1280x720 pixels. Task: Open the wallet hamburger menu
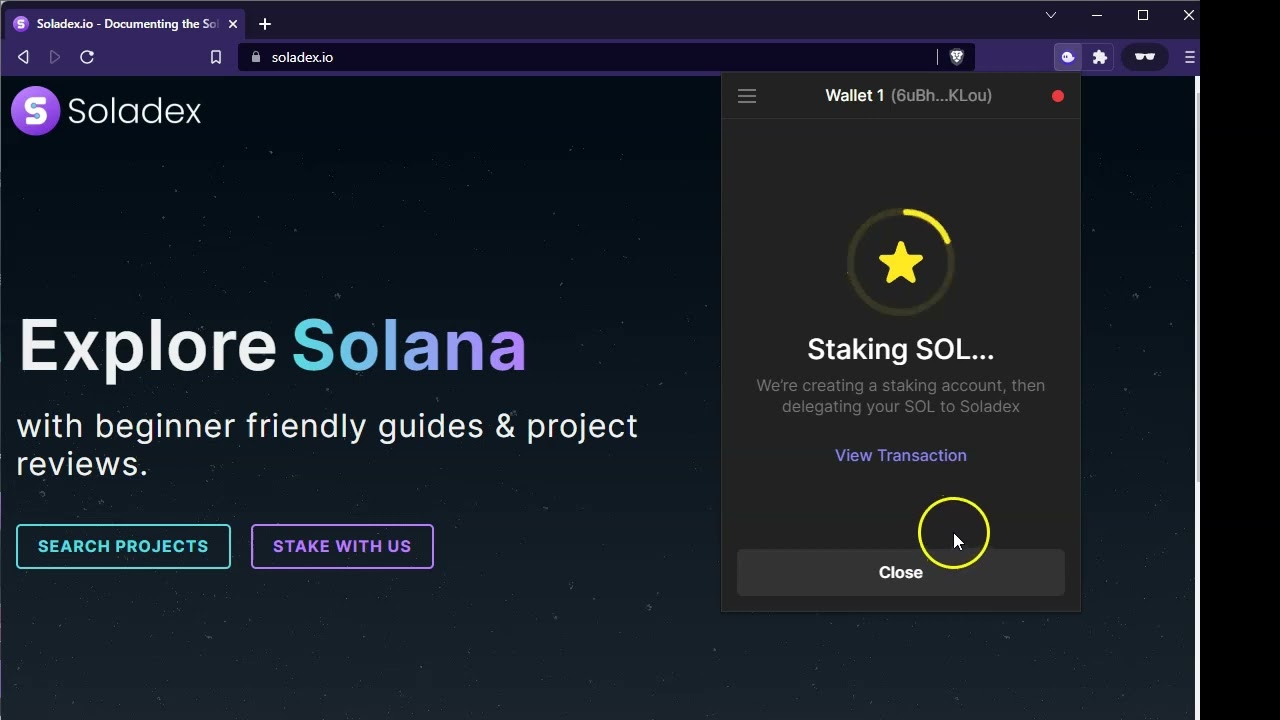point(747,96)
